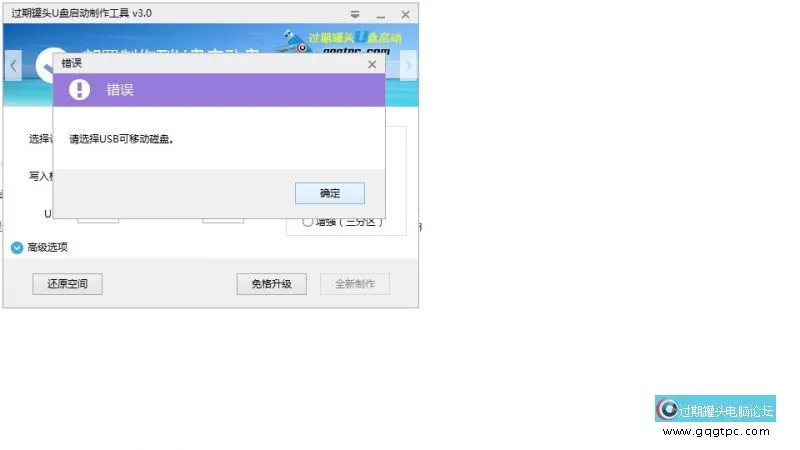
Task: Close the U盘启动制作工具 v3.0 window
Action: pos(405,14)
